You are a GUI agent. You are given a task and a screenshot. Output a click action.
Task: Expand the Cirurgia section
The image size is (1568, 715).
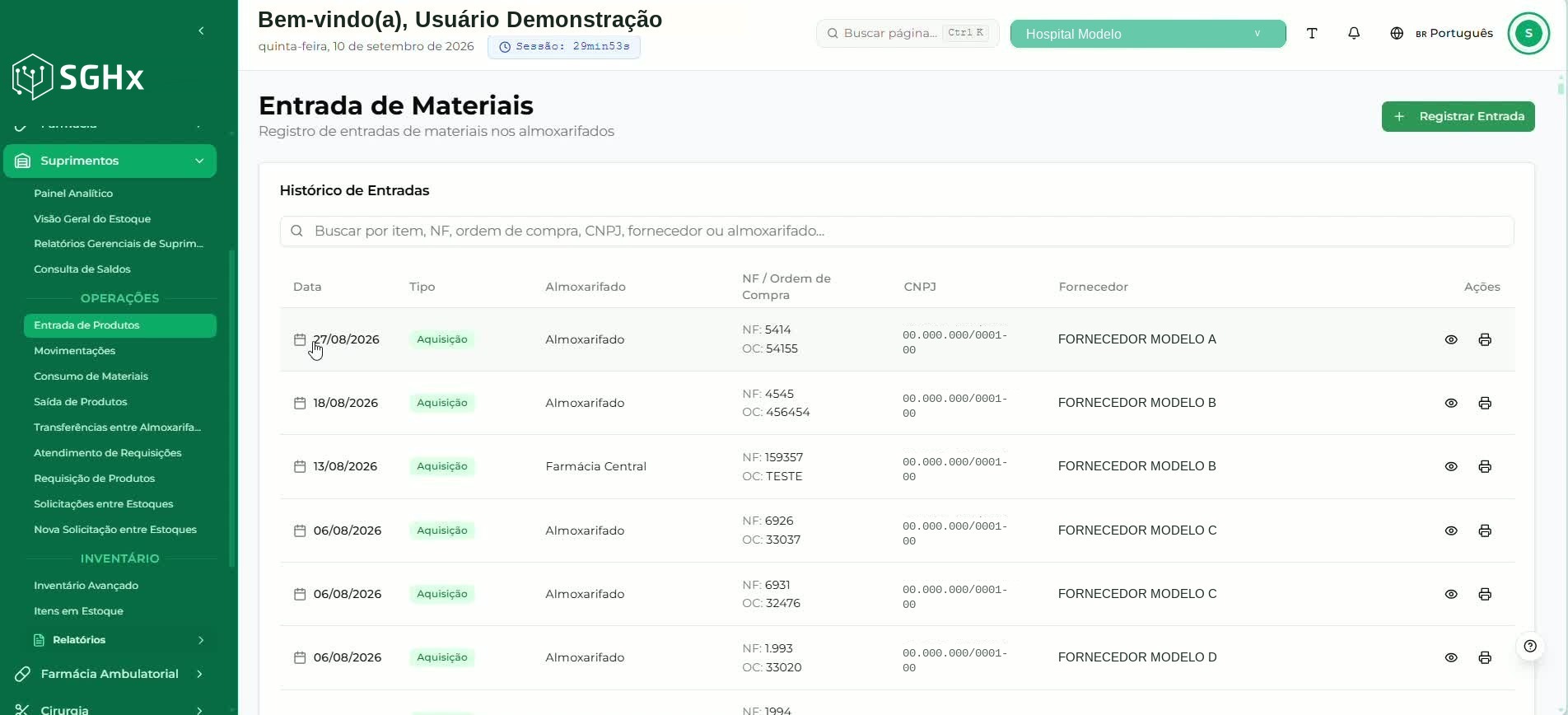(x=110, y=708)
